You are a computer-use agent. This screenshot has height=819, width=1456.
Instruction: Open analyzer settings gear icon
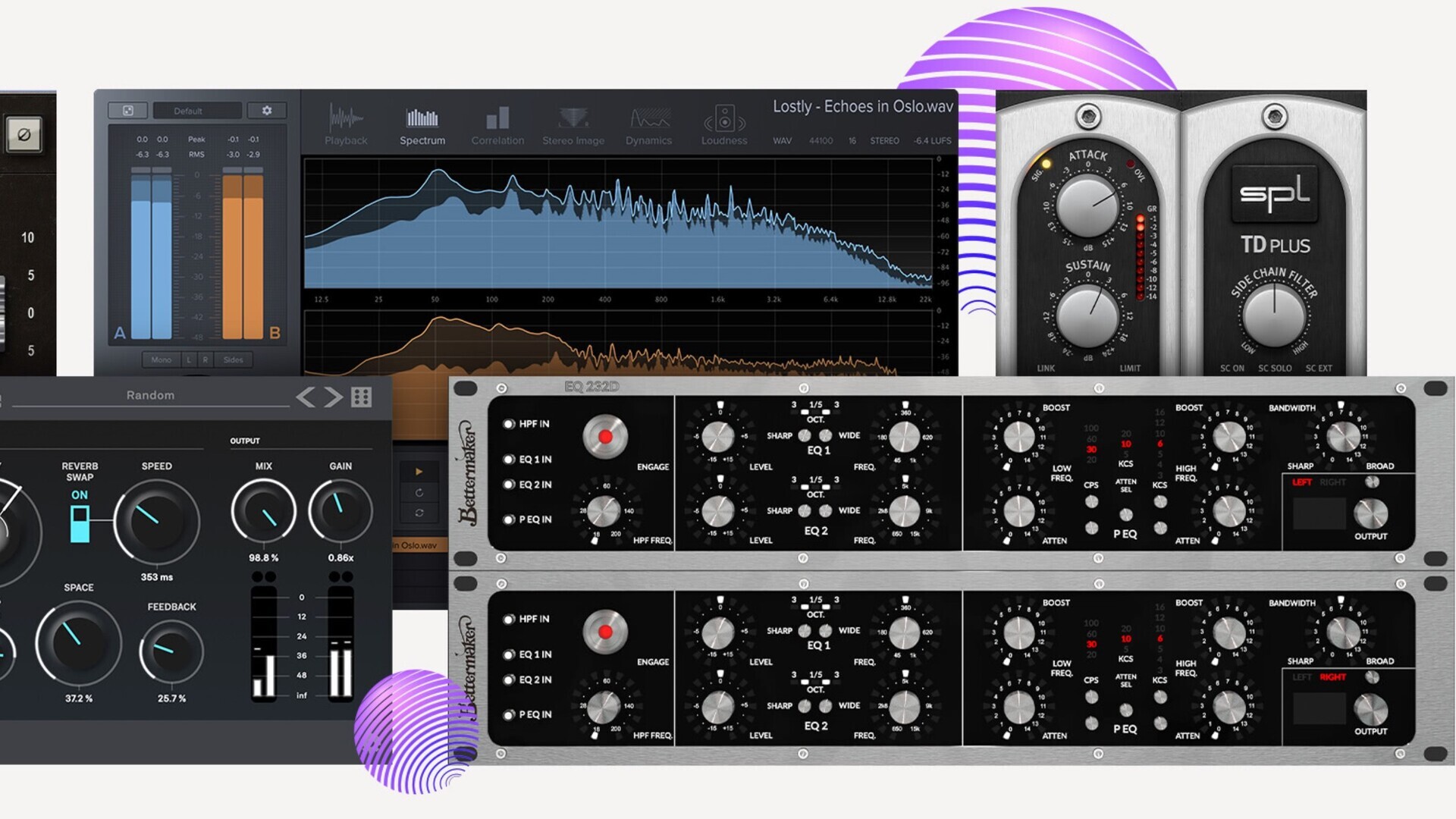267,111
